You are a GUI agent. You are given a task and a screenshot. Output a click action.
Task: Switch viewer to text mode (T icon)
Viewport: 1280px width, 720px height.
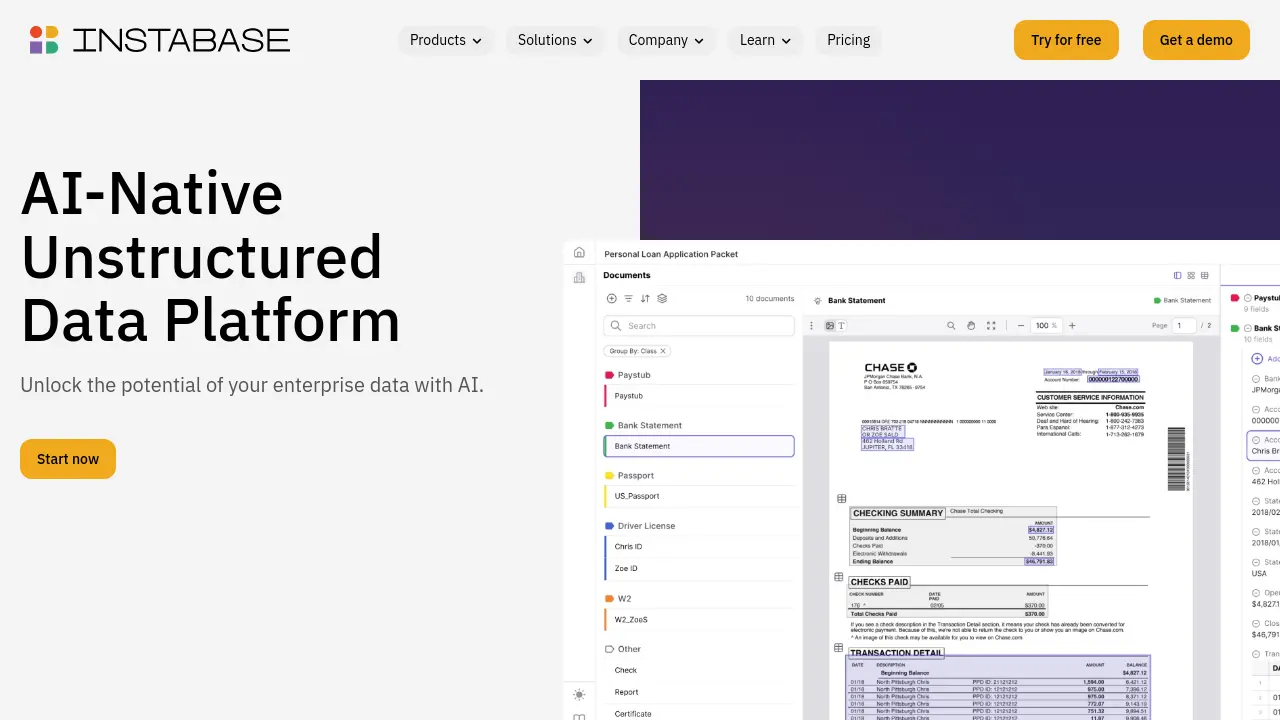(x=841, y=325)
